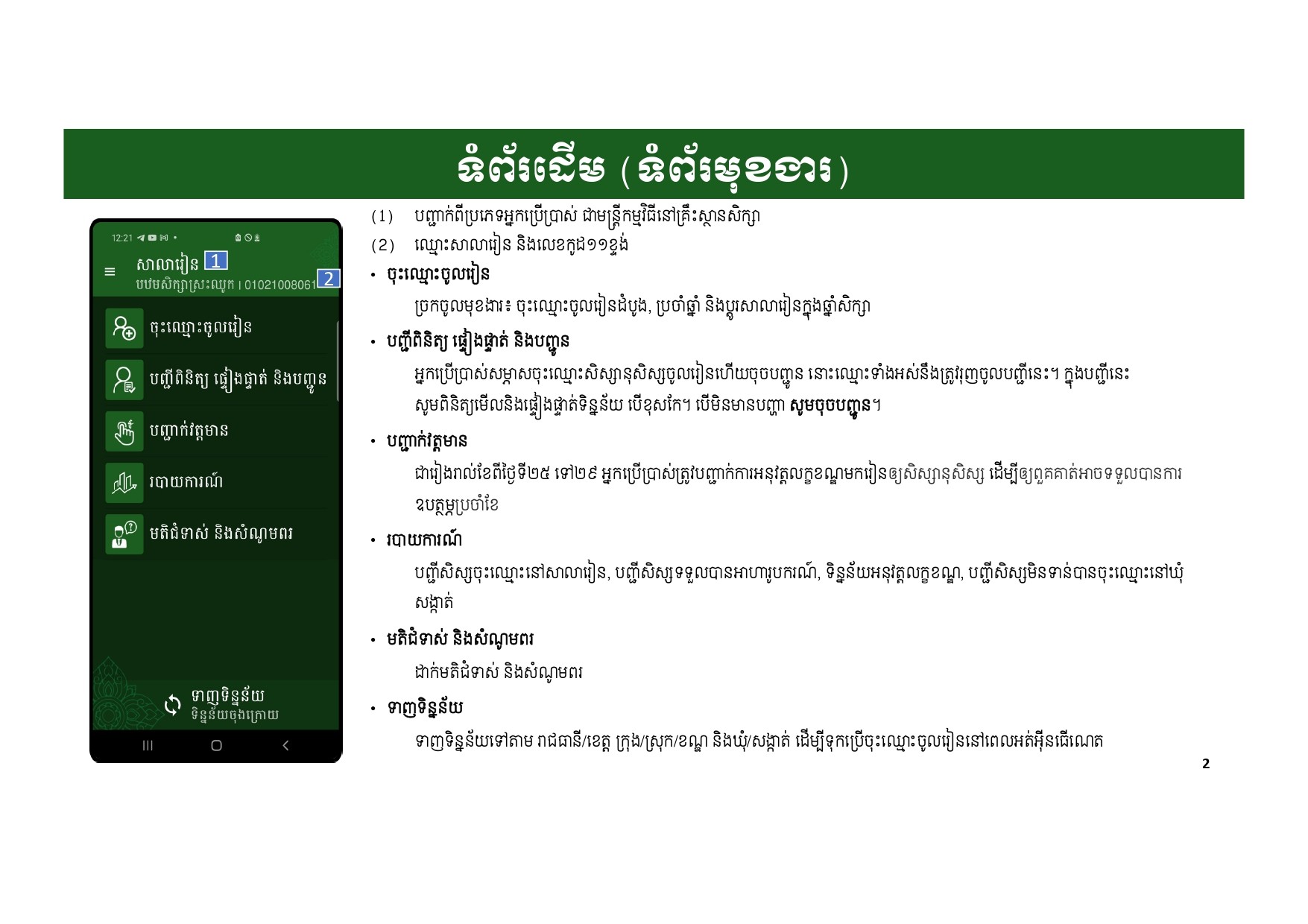Click the bold heading បញ្ជីពិនិត្យ ផ្ទៀងផ្ទាត់ និងបញ្ជូន in the list
1308x924 pixels.
tap(478, 341)
